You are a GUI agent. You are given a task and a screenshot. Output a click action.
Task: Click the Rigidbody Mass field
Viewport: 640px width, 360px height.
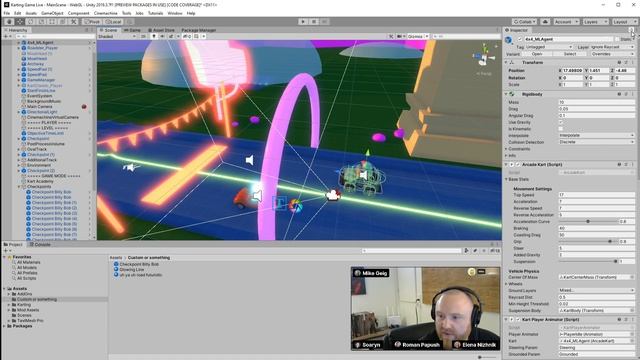pyautogui.click(x=596, y=102)
